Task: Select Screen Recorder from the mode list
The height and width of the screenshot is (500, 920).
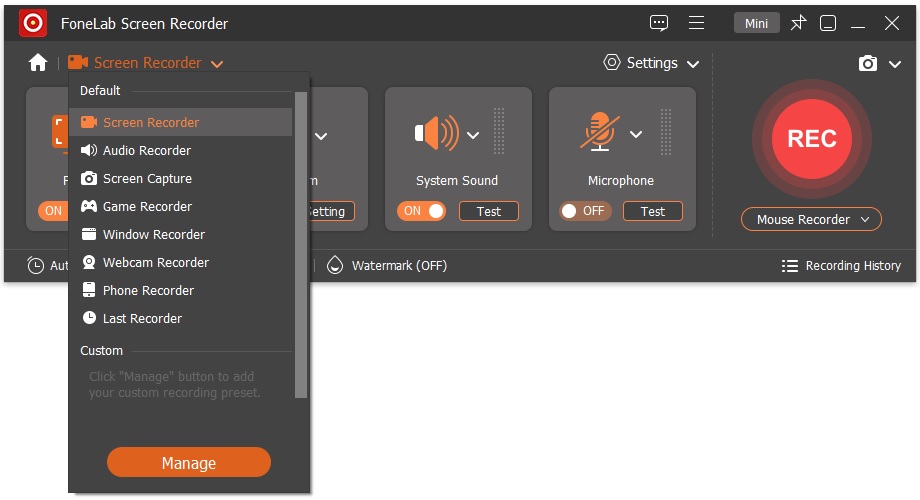Action: [x=181, y=122]
